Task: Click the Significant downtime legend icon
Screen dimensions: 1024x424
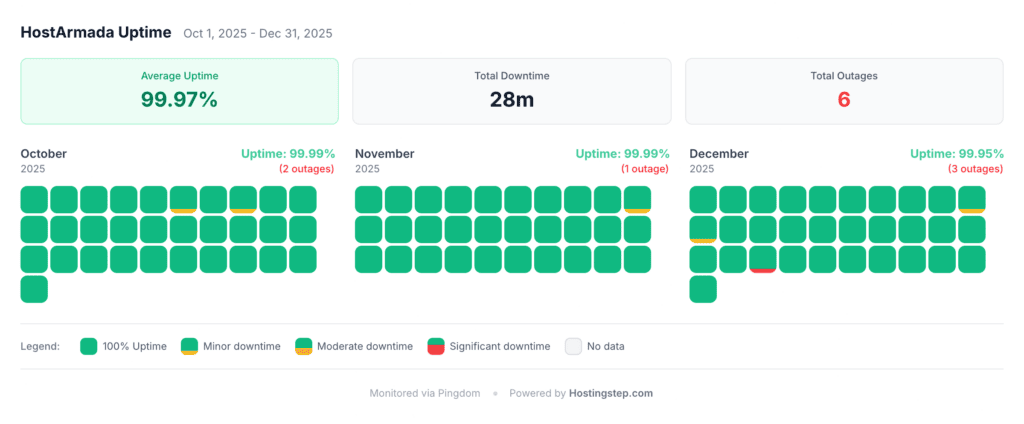Action: pyautogui.click(x=436, y=347)
